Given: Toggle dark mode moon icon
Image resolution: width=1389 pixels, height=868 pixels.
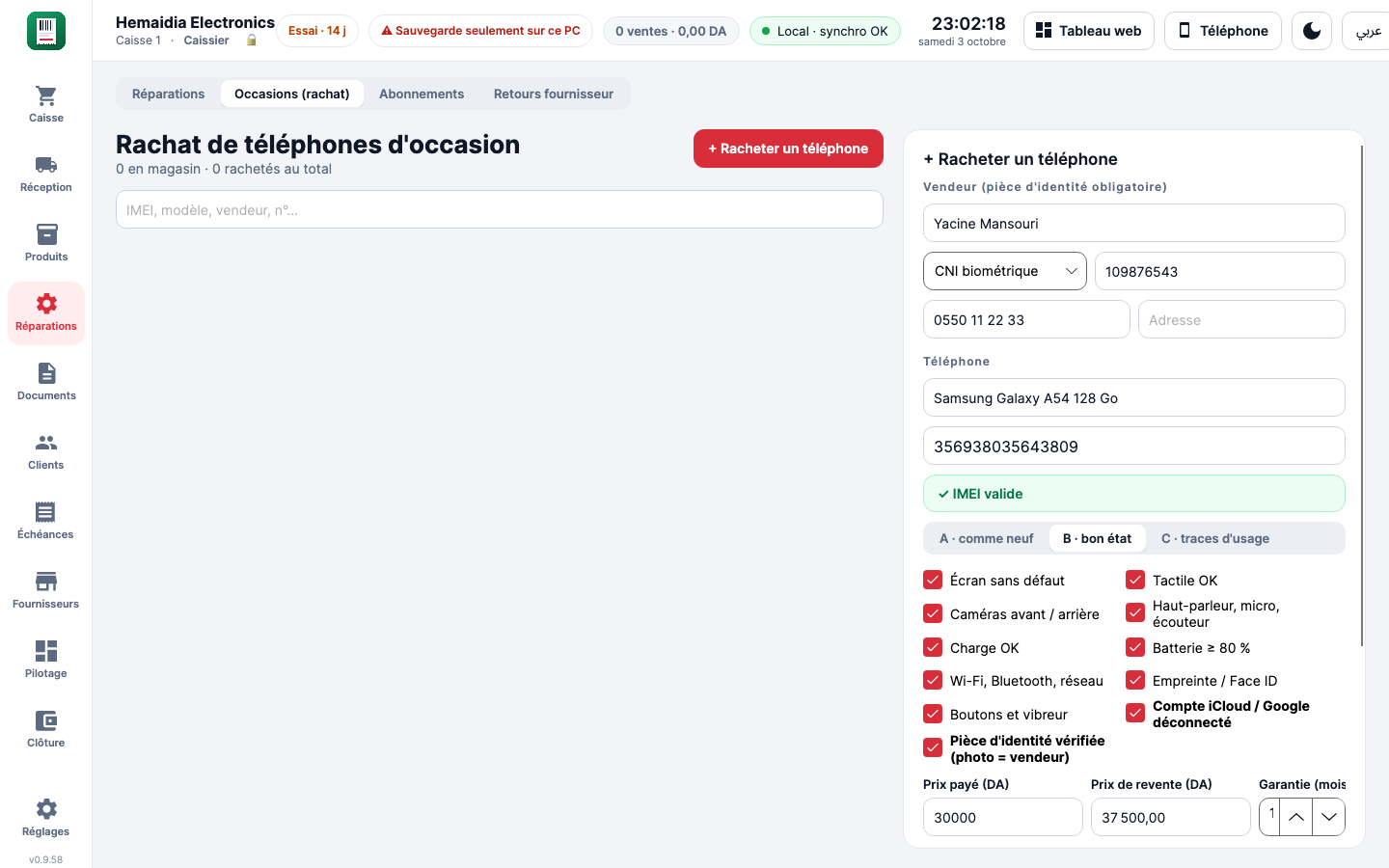Looking at the screenshot, I should click(1312, 31).
